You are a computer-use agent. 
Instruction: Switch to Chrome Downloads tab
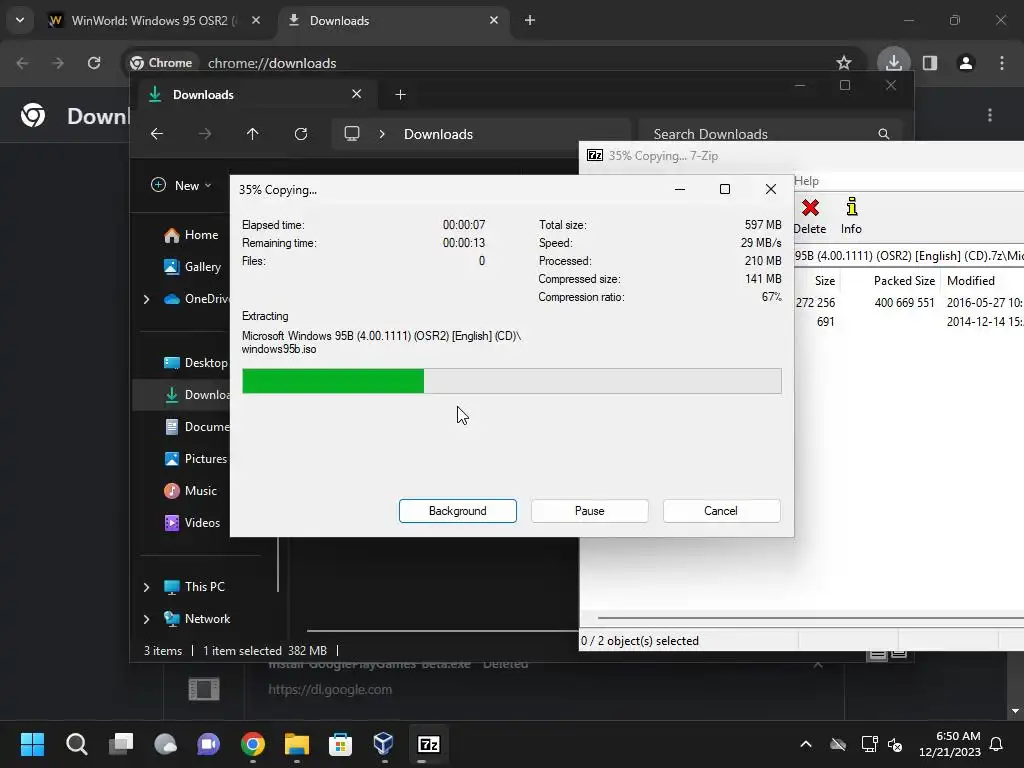[392, 20]
